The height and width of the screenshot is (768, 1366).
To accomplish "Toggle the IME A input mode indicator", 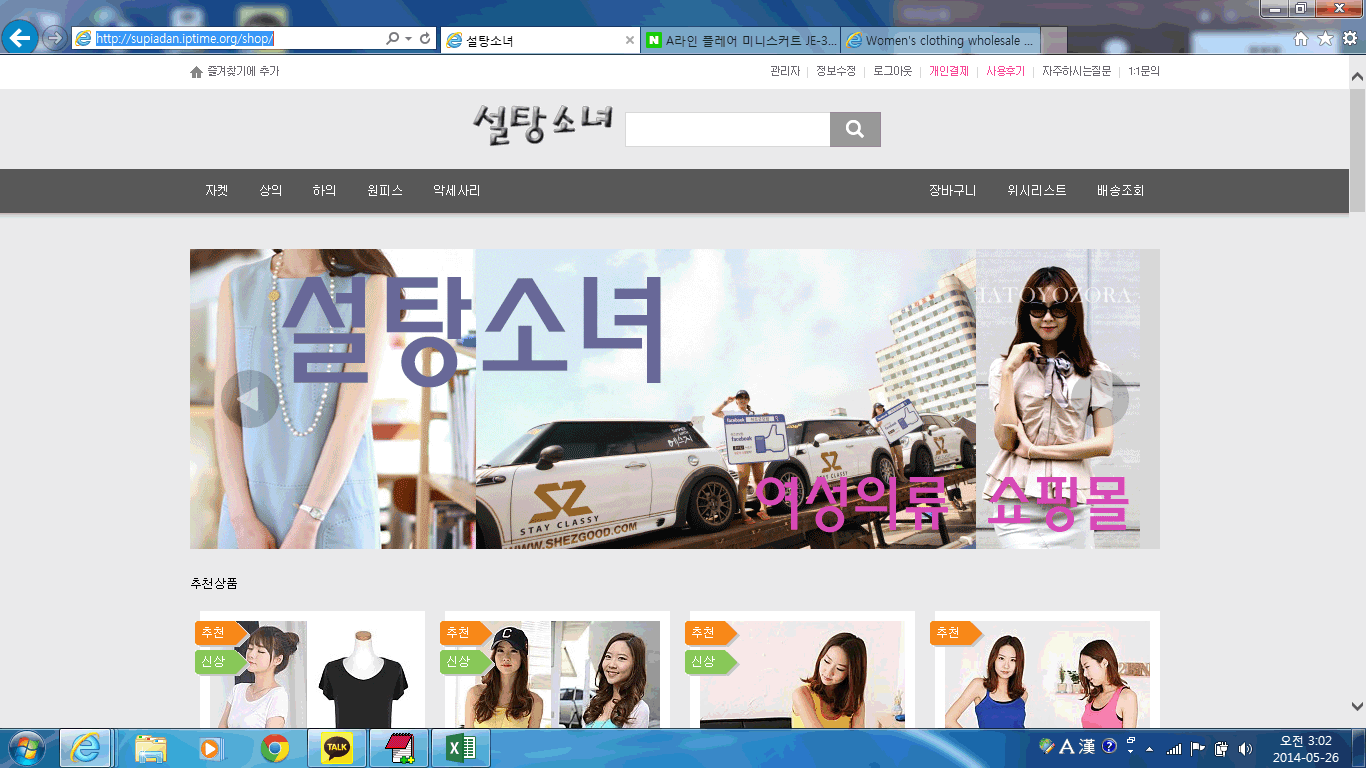I will 1066,747.
